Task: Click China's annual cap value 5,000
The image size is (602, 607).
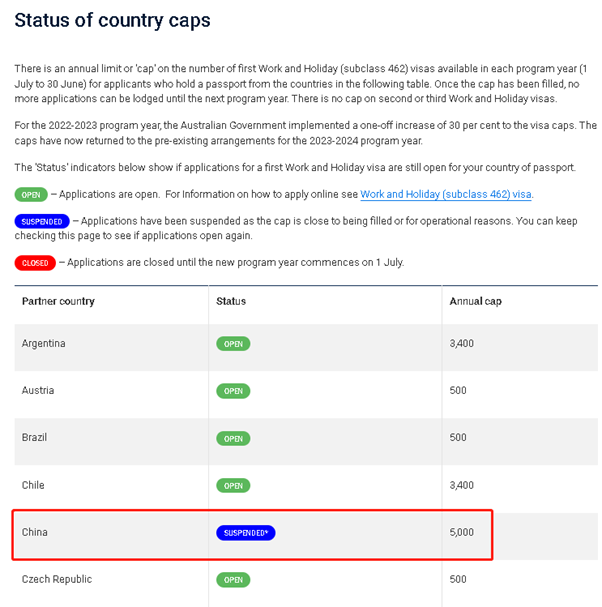Action: 461,532
